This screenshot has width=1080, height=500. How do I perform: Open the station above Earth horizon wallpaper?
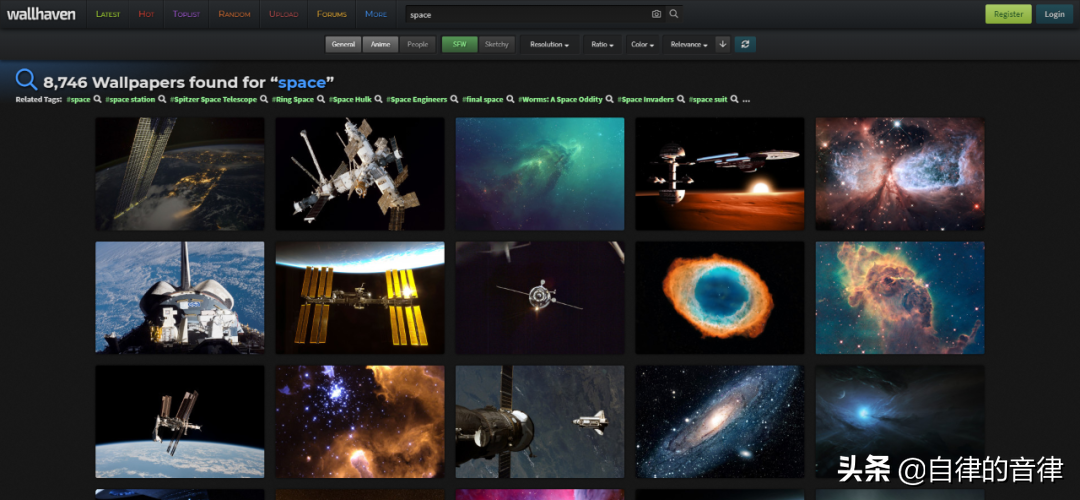(x=180, y=421)
